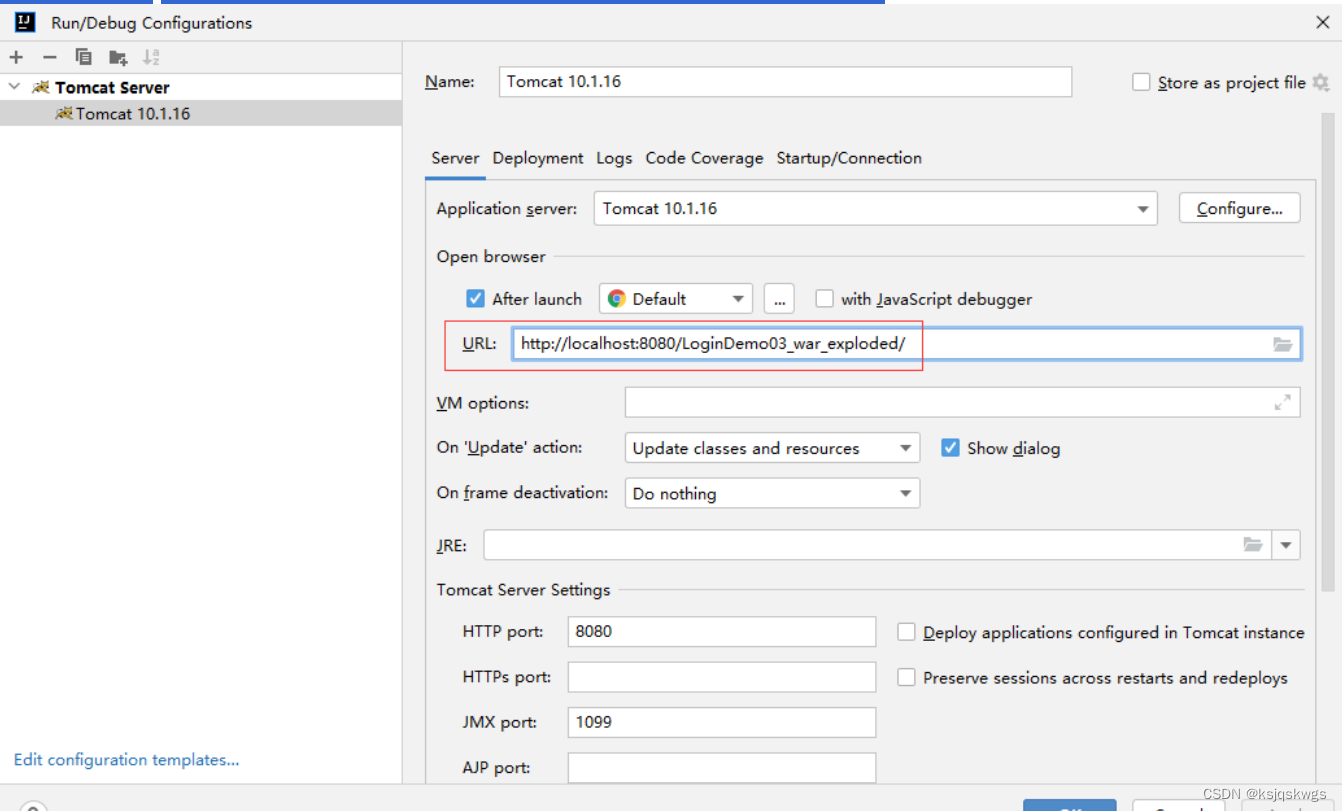Switch to the Startup/Connection tab

[x=849, y=158]
